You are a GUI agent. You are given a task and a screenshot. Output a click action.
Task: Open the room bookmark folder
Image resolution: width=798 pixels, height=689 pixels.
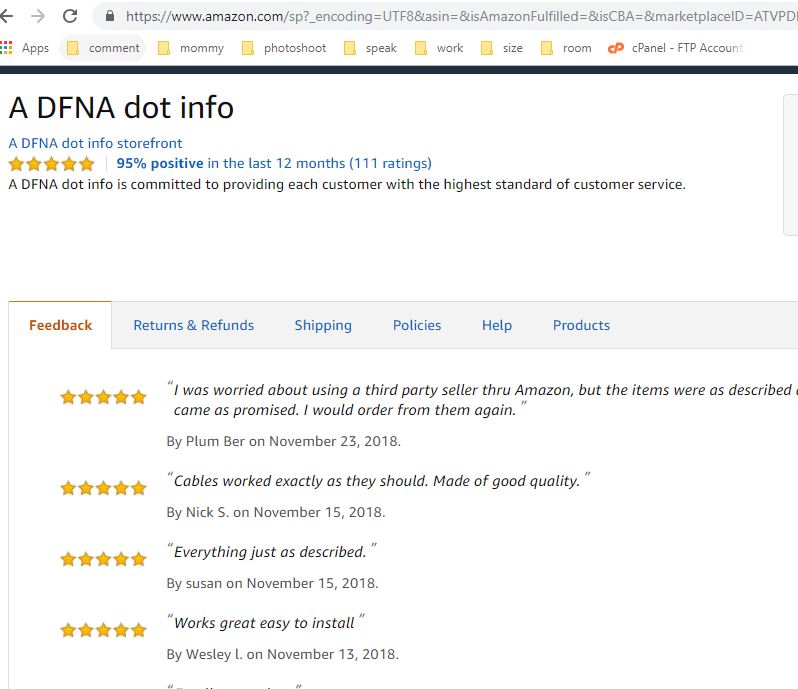(566, 48)
